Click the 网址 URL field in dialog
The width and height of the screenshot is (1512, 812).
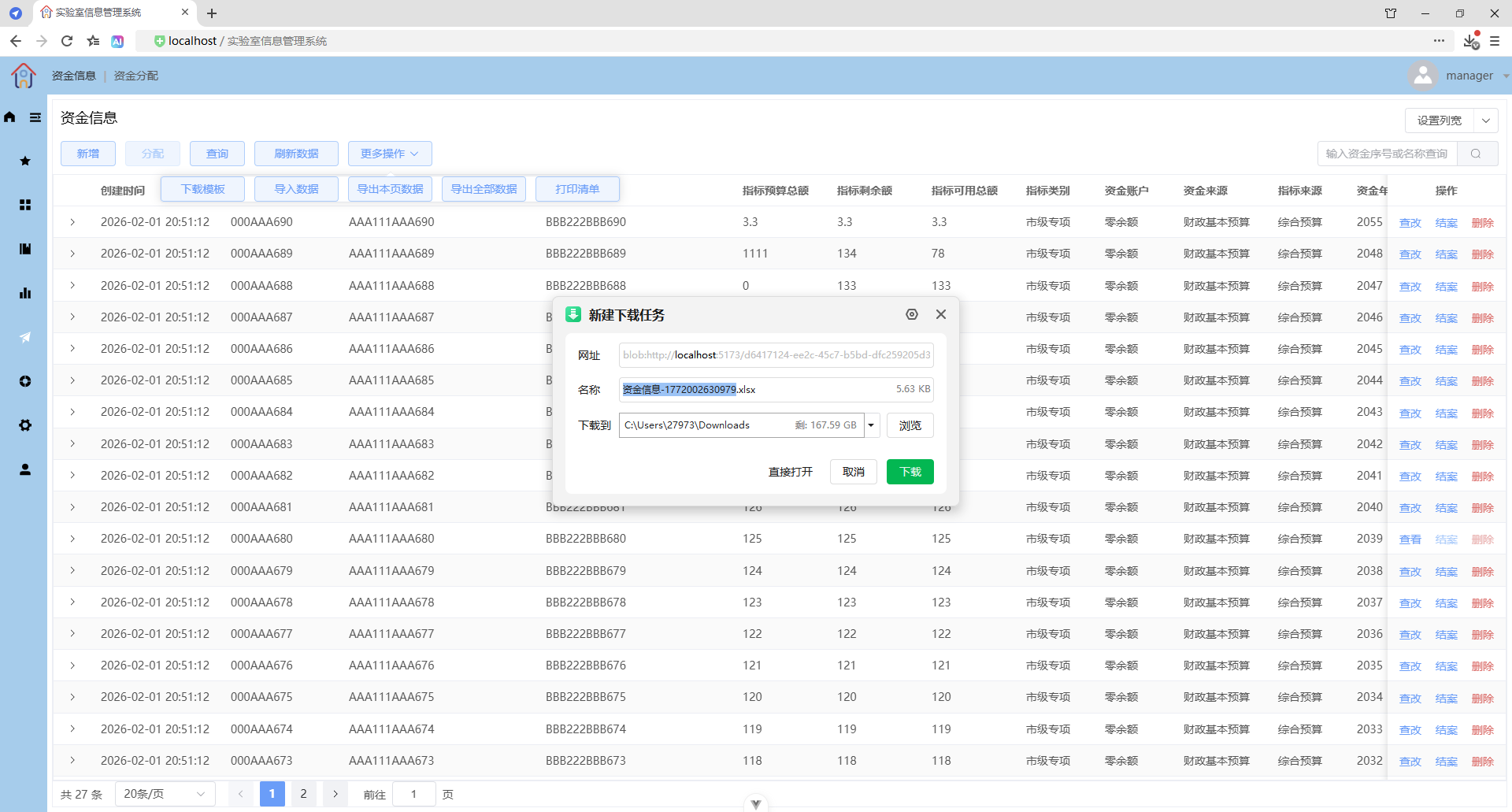click(776, 354)
